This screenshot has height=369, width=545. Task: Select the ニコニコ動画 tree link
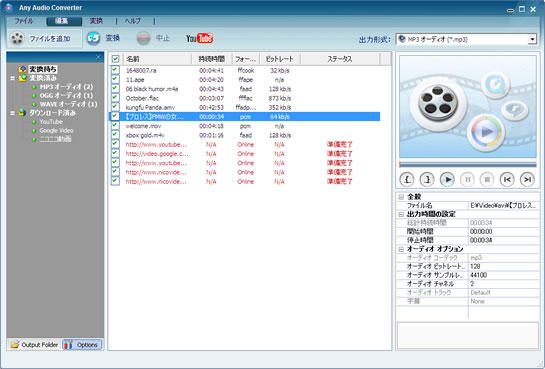(55, 139)
